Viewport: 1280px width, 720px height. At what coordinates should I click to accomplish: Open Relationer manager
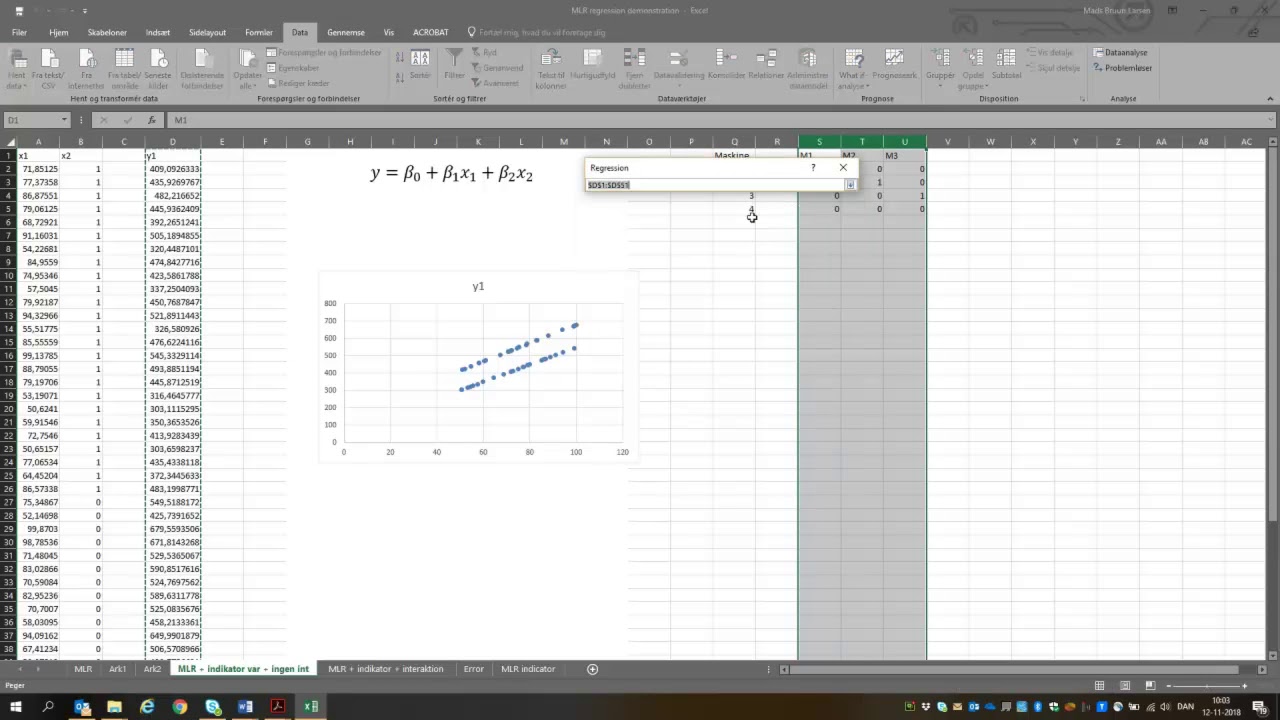[766, 64]
